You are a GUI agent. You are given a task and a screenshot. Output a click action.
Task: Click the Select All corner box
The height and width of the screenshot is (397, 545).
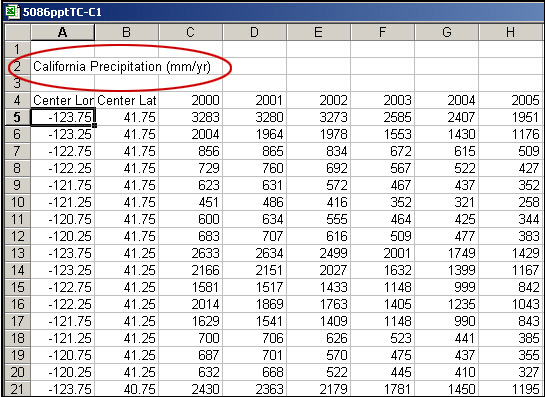[x=17, y=32]
